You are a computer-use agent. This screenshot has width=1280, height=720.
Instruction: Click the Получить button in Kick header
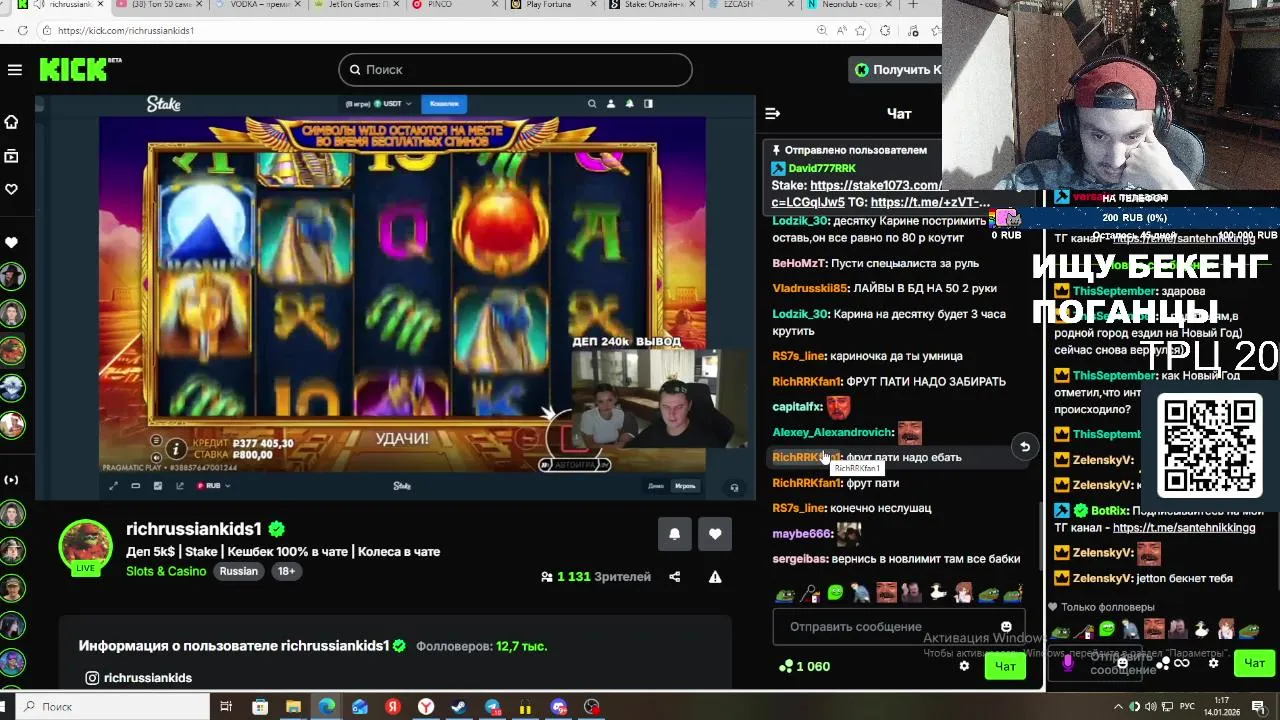[x=897, y=69]
